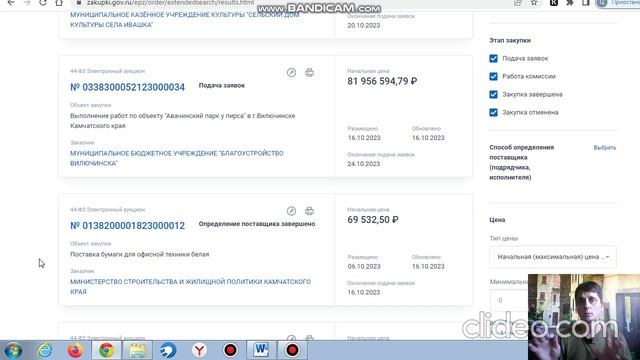640x360 pixels.
Task: Click the 'Этап закупки' filter heading
Action: [x=510, y=40]
